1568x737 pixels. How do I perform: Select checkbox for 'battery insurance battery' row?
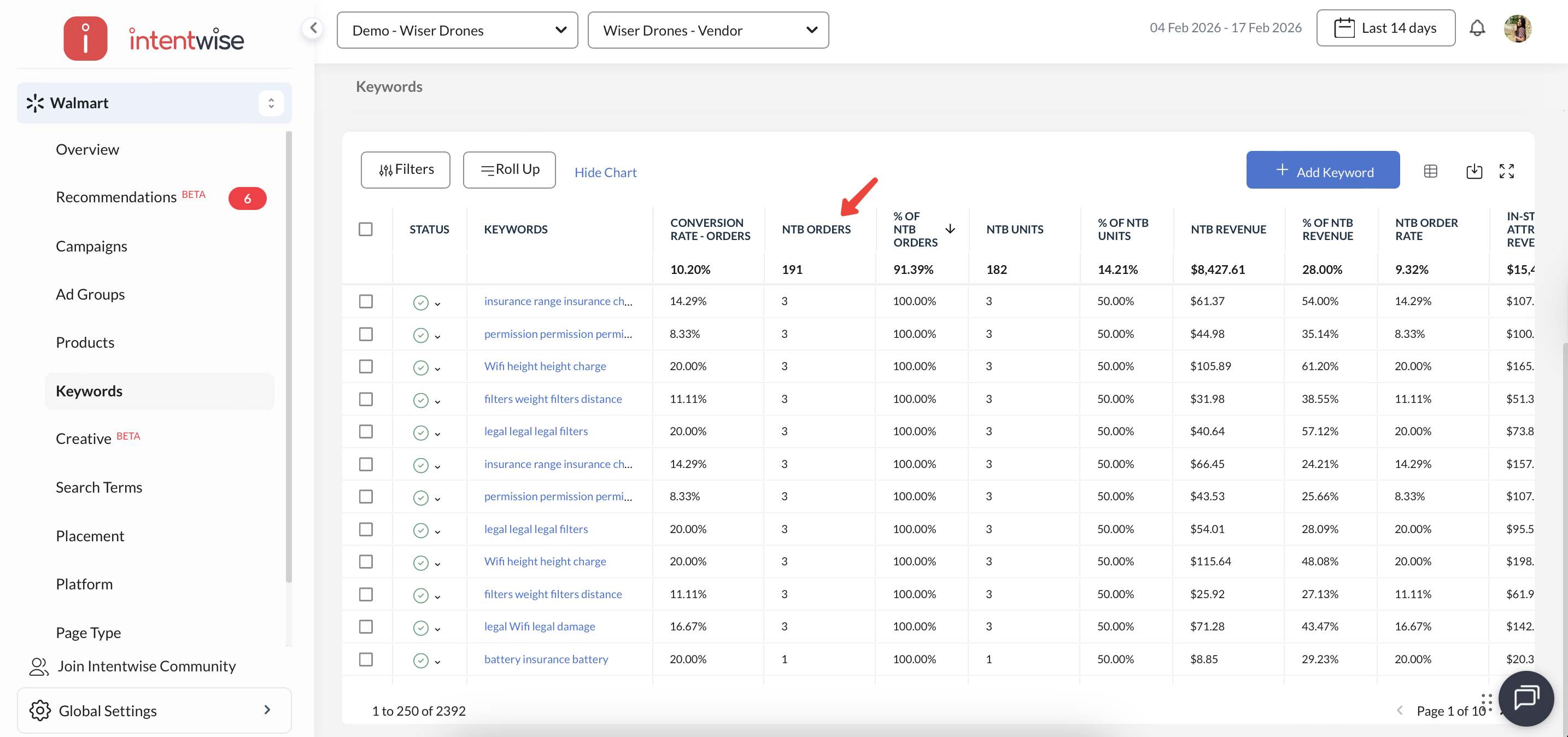click(365, 659)
